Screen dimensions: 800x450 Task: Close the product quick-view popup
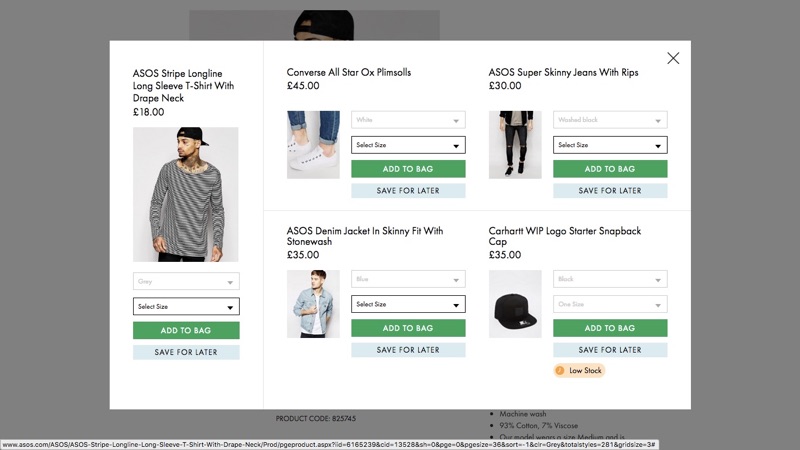673,58
